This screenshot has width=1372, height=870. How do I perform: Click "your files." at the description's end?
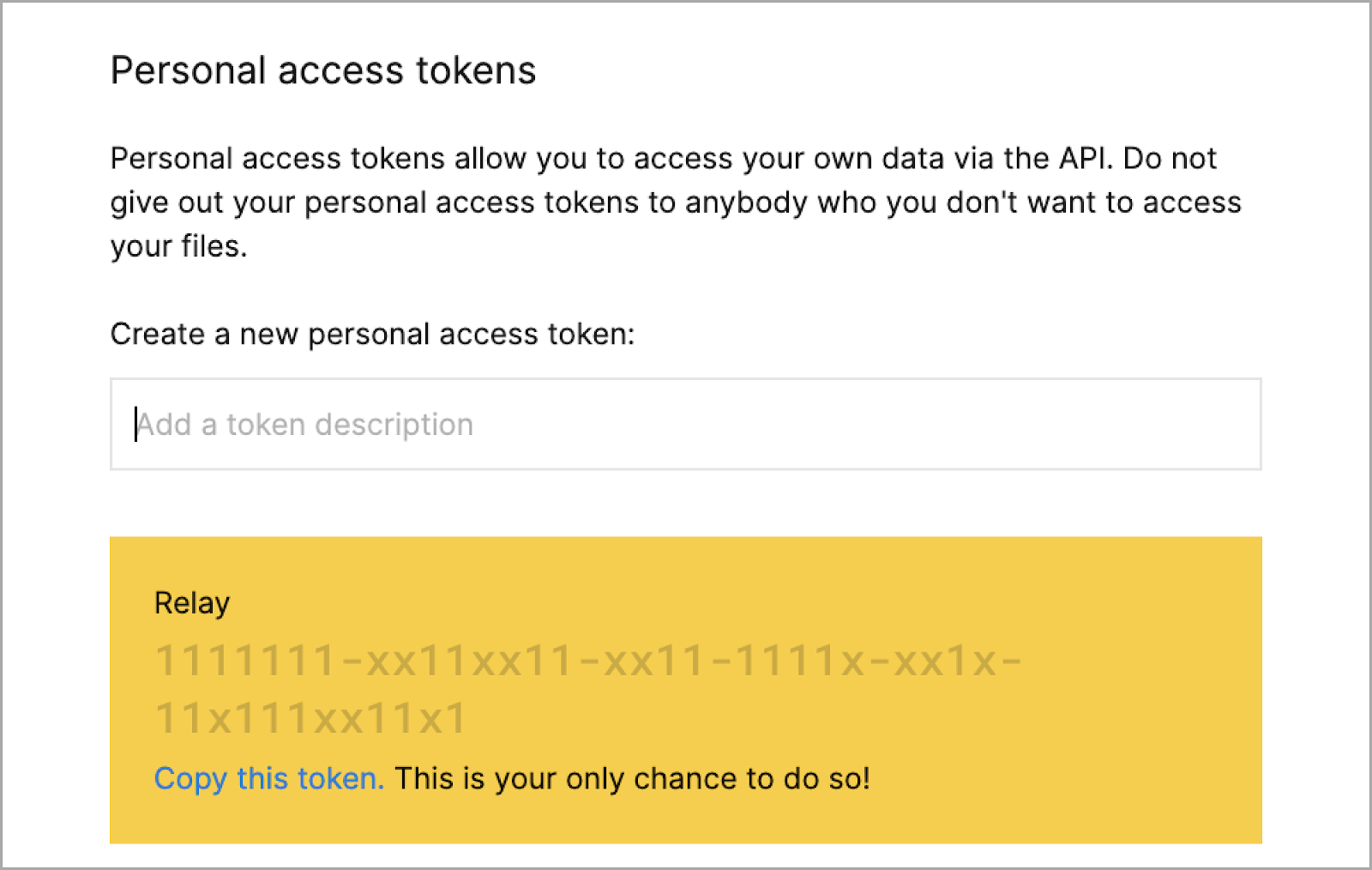(178, 246)
